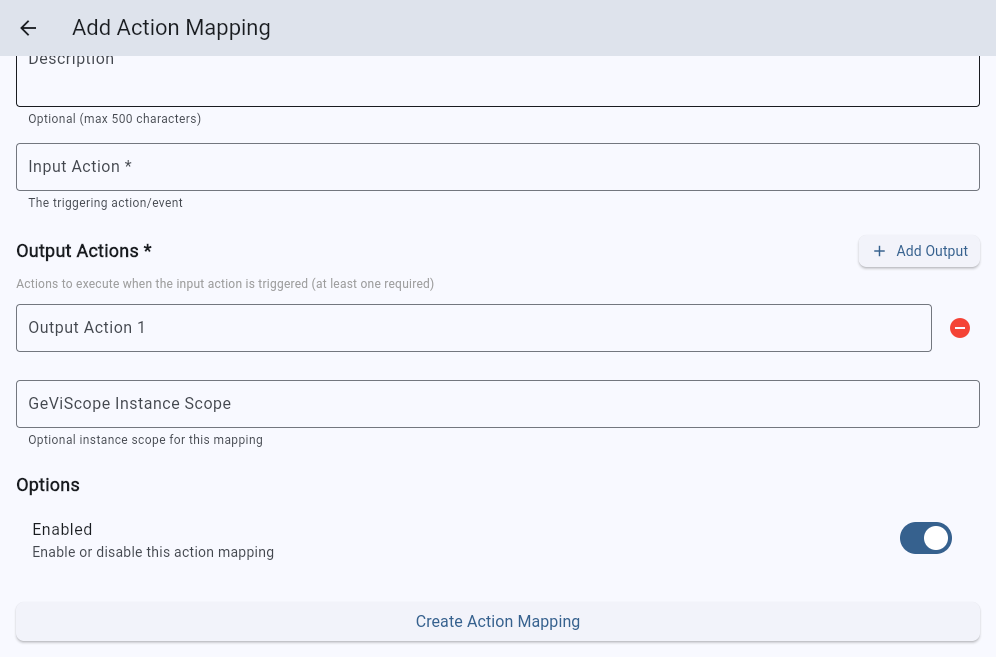Click Enable or disable this action mapping text
This screenshot has height=657, width=996.
point(153,552)
